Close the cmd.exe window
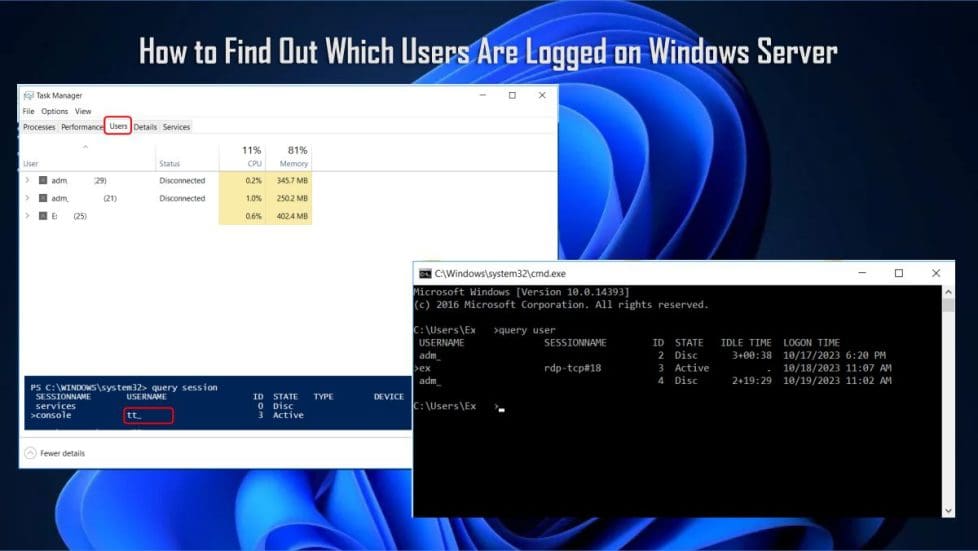978x551 pixels. [936, 273]
